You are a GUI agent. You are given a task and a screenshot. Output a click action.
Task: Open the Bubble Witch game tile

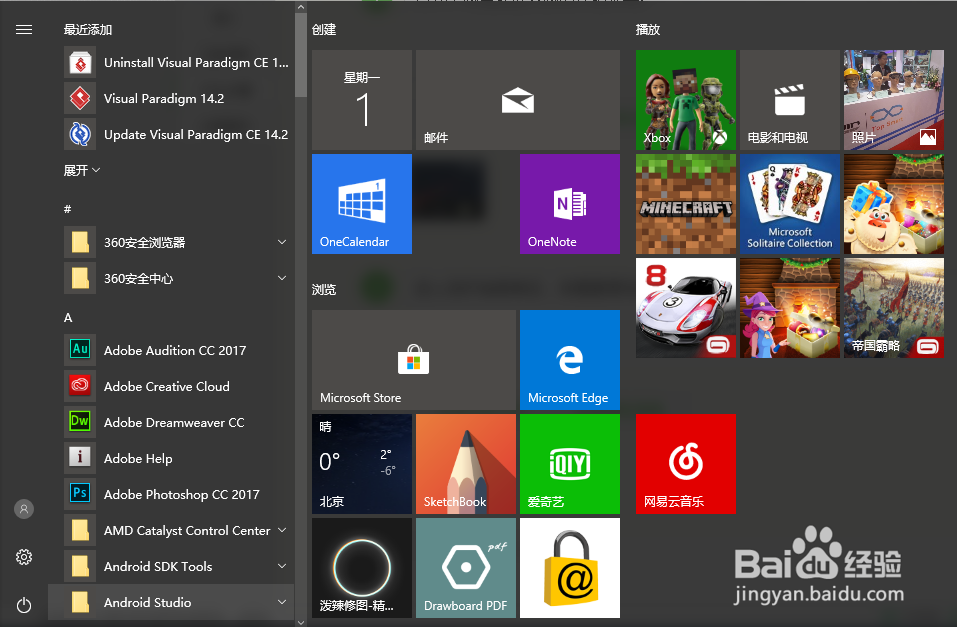[790, 308]
